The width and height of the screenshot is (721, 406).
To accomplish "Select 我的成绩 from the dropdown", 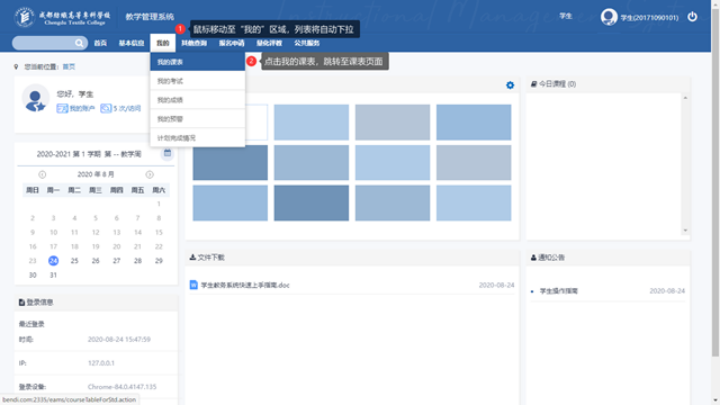I will [170, 100].
